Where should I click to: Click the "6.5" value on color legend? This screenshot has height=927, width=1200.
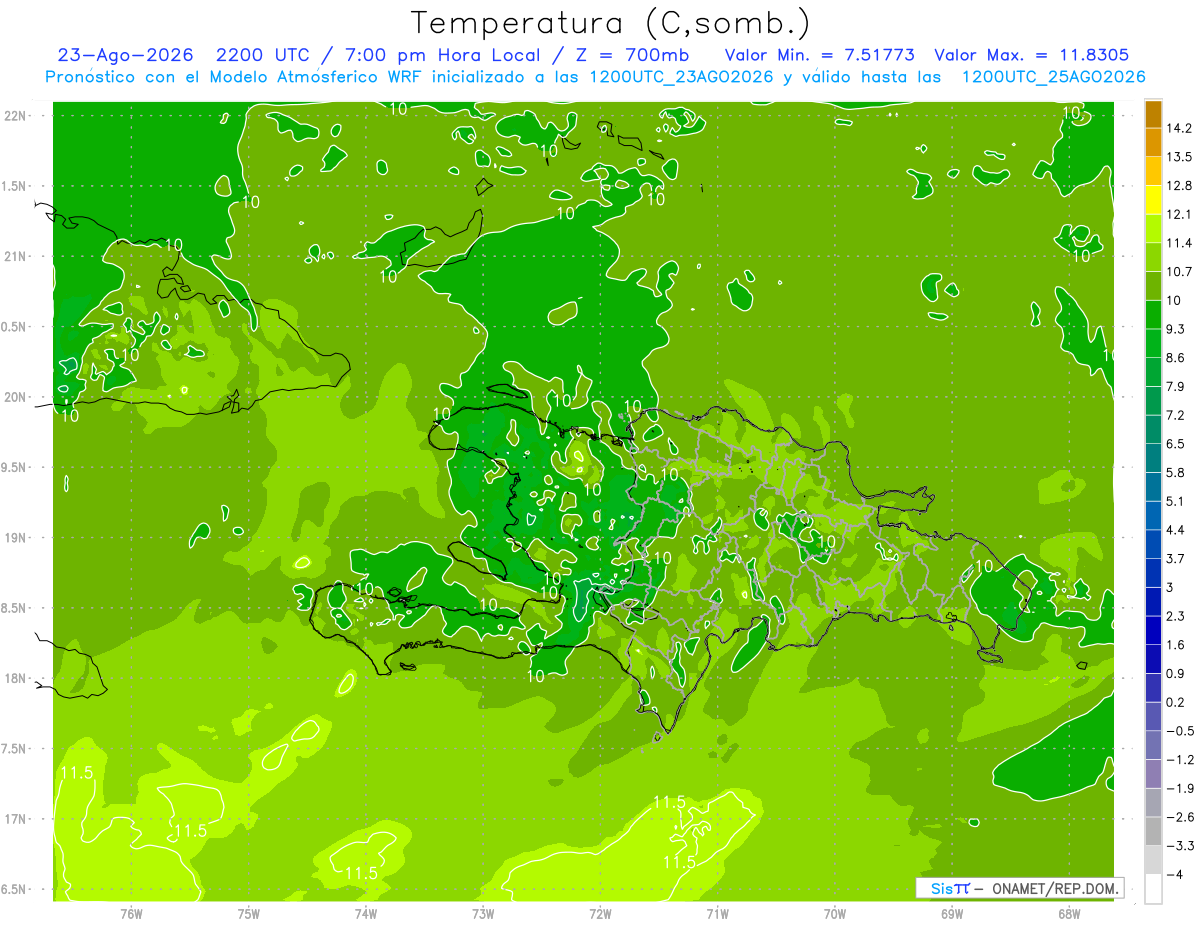tap(1177, 444)
